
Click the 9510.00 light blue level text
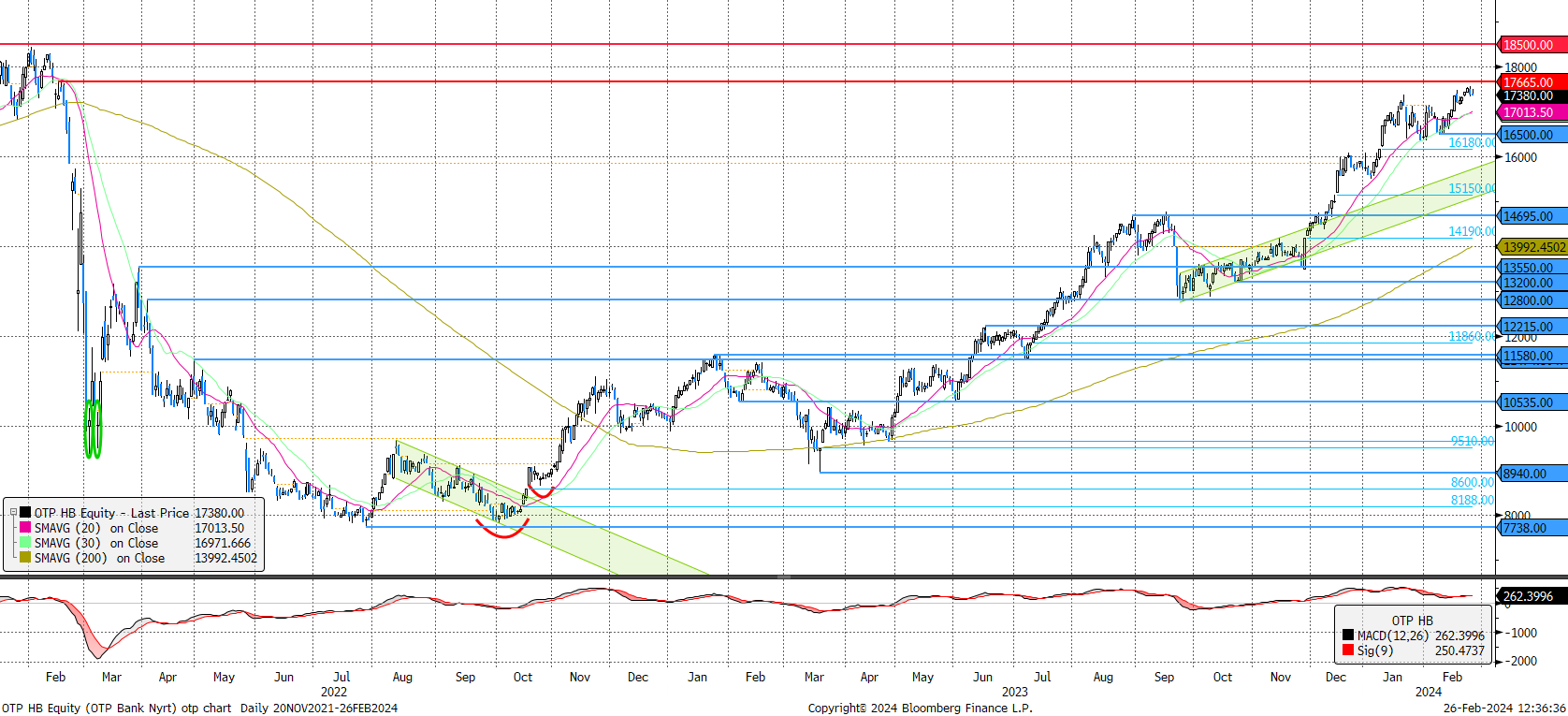pyautogui.click(x=1473, y=441)
